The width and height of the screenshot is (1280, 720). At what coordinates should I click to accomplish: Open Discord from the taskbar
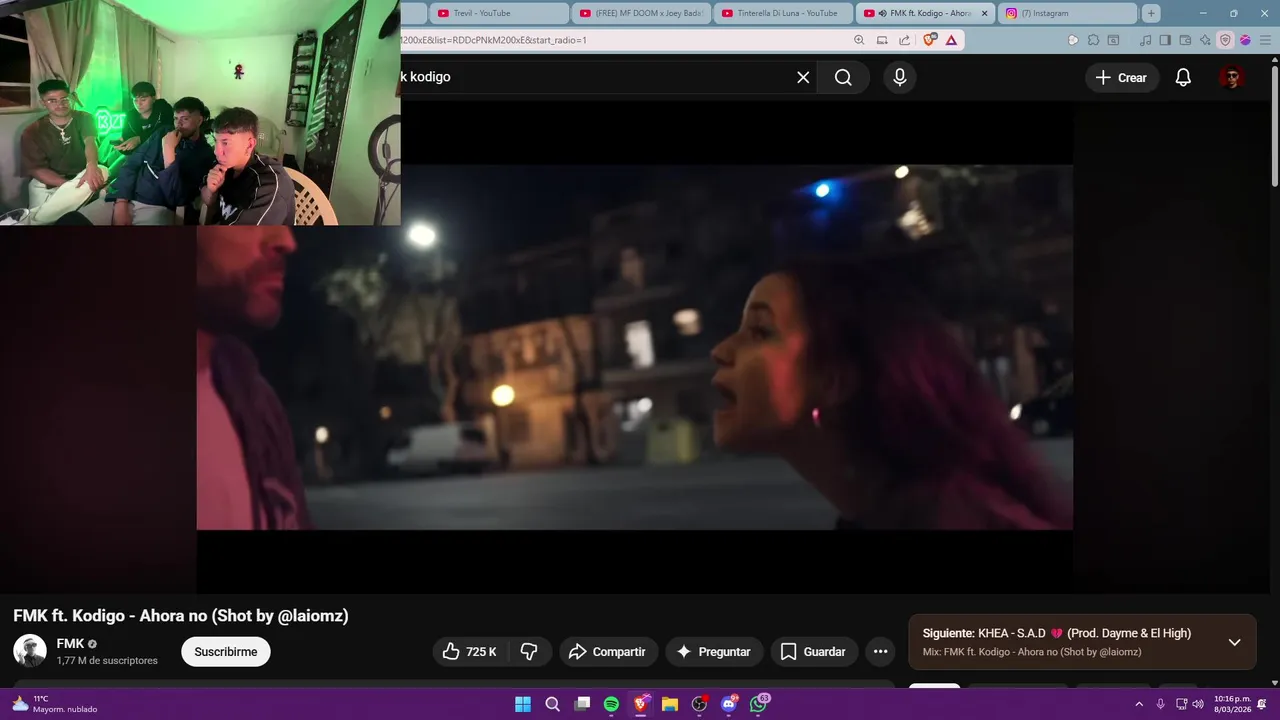tap(729, 704)
